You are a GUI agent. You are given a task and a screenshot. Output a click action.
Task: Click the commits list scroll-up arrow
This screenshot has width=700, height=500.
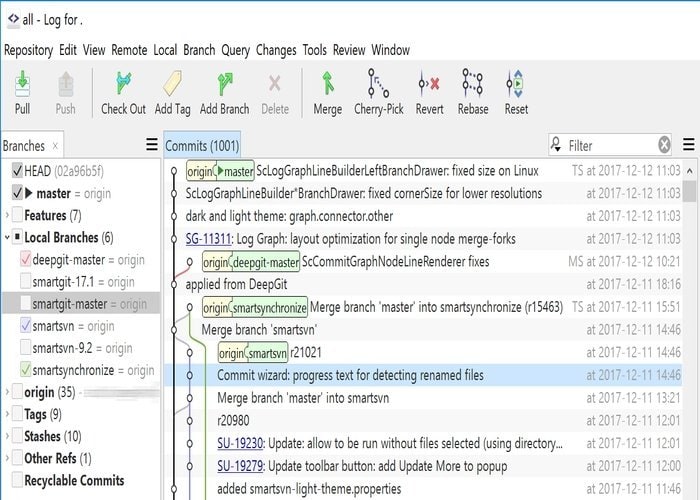pos(690,171)
